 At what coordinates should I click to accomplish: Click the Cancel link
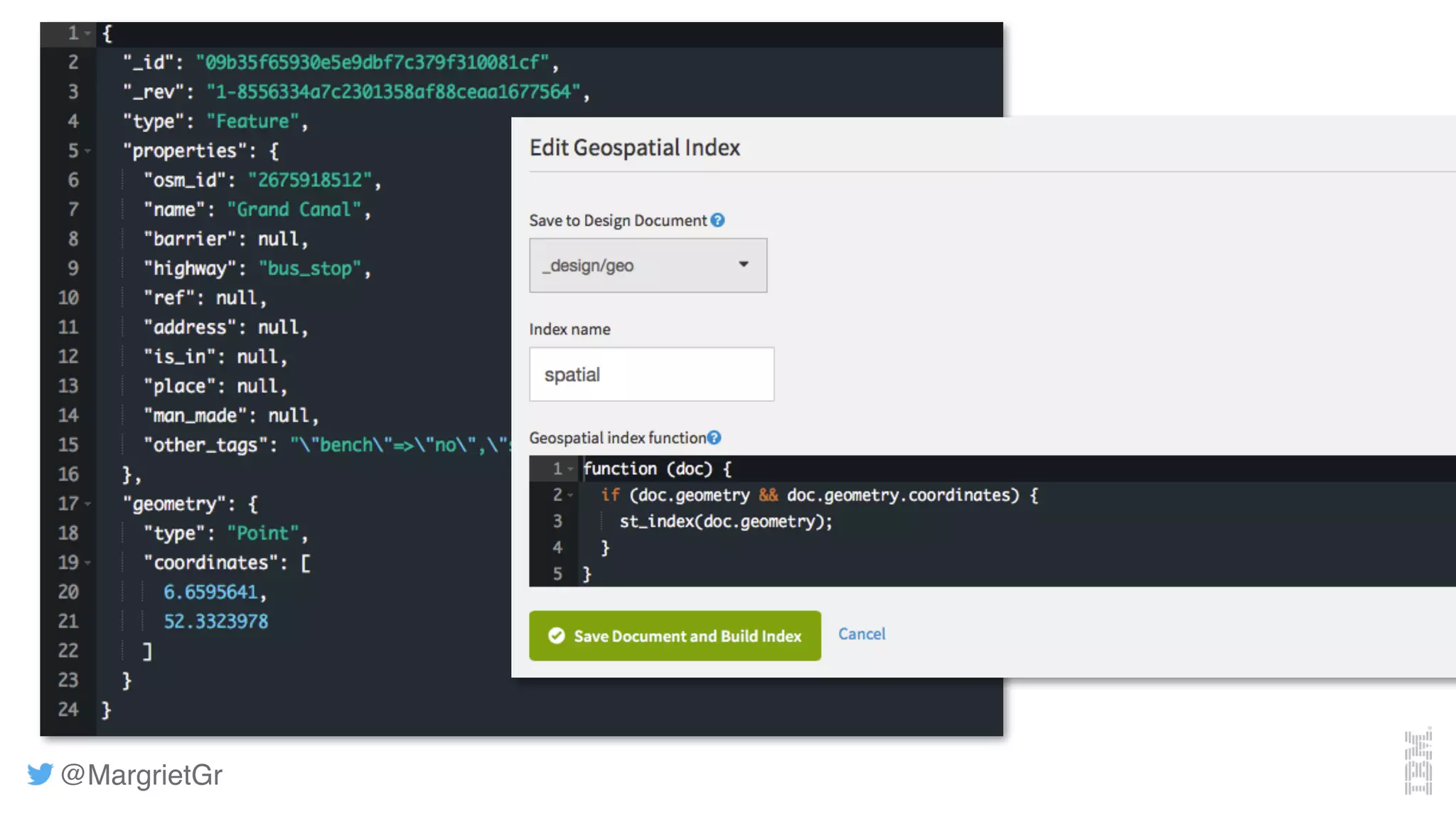pyautogui.click(x=862, y=634)
